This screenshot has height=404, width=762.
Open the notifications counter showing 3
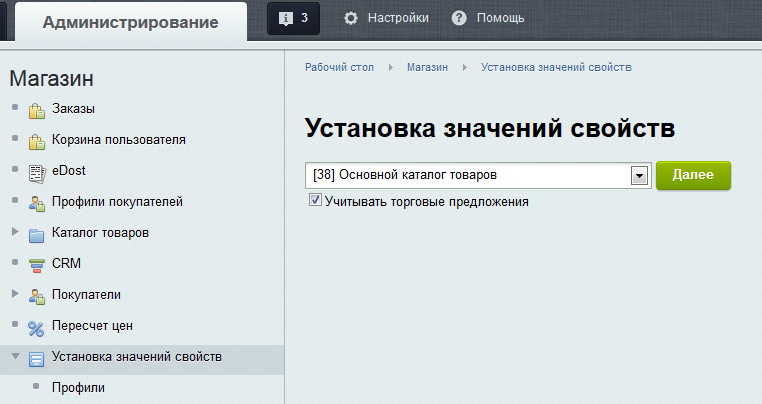295,18
